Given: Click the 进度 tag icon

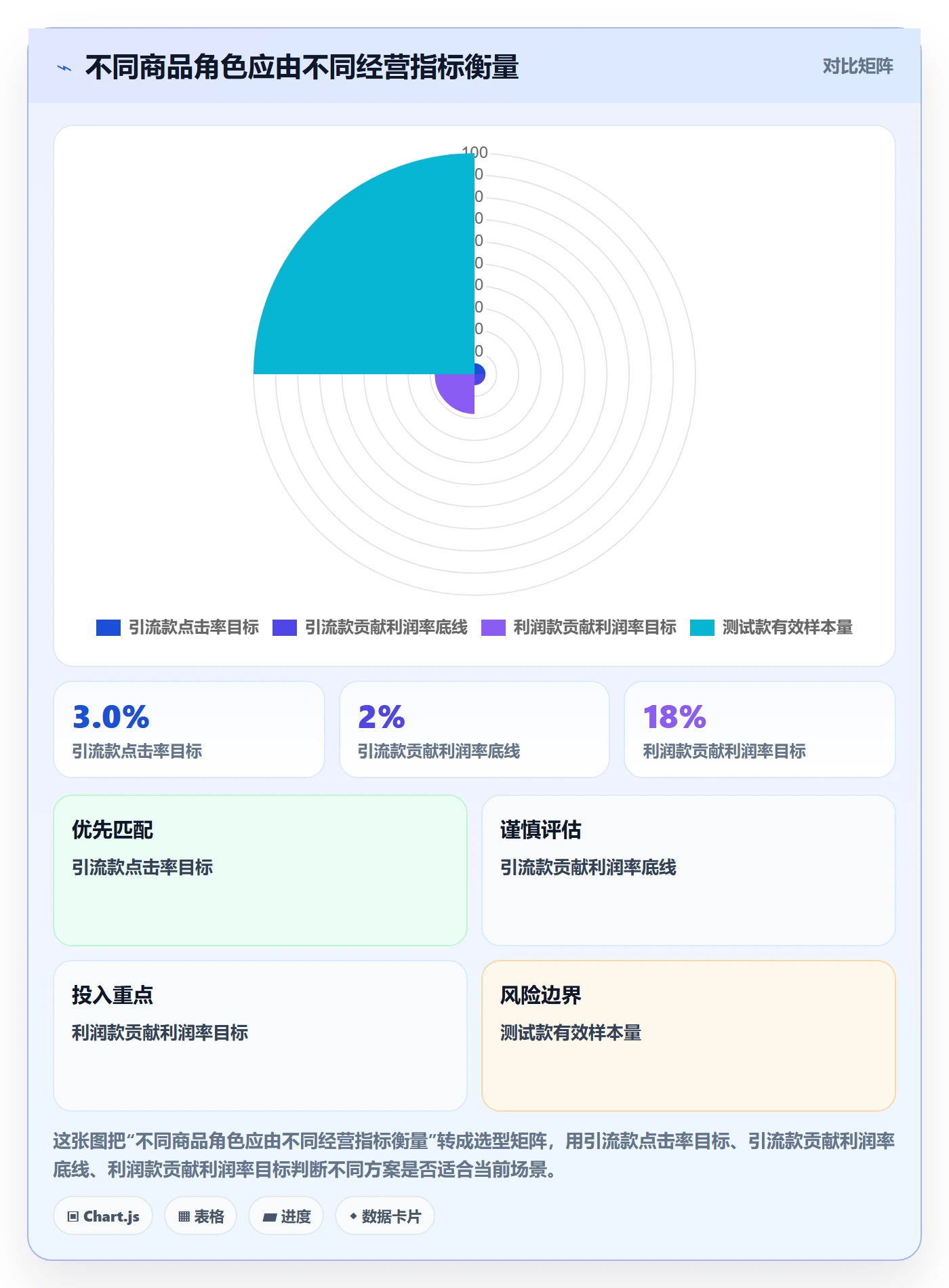Looking at the screenshot, I should (269, 1217).
